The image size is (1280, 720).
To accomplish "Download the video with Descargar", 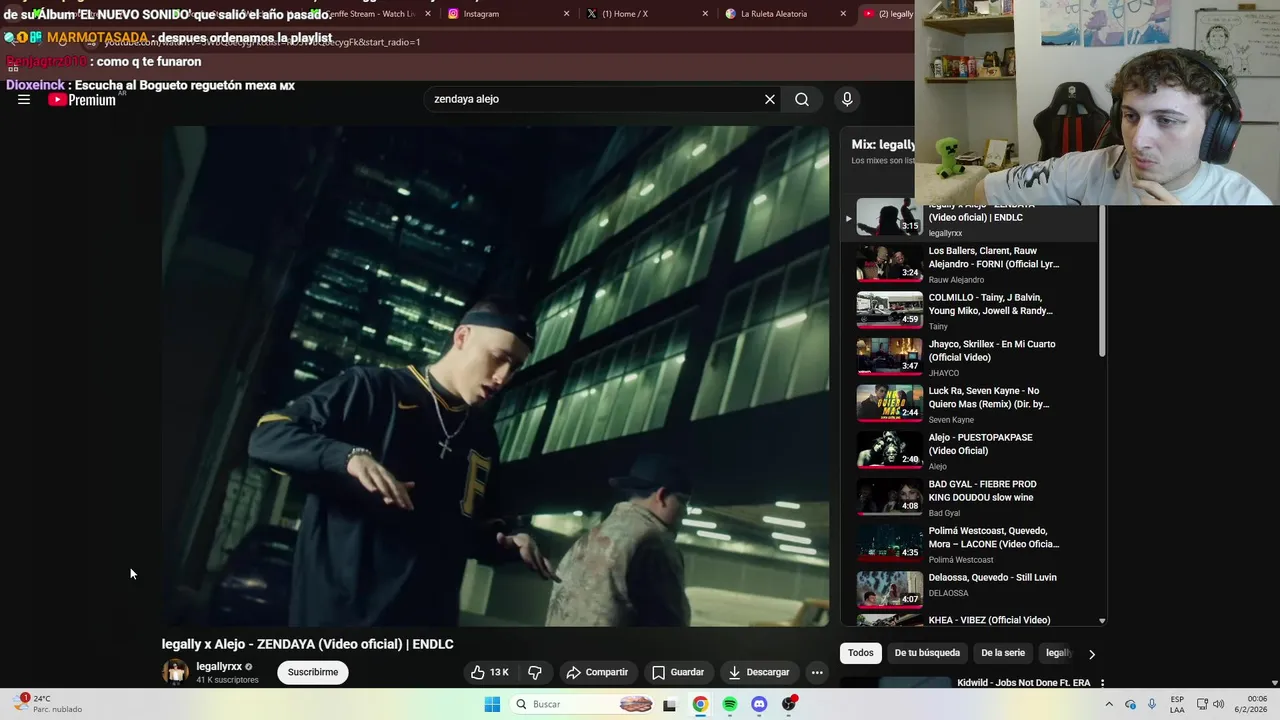I will [x=759, y=672].
